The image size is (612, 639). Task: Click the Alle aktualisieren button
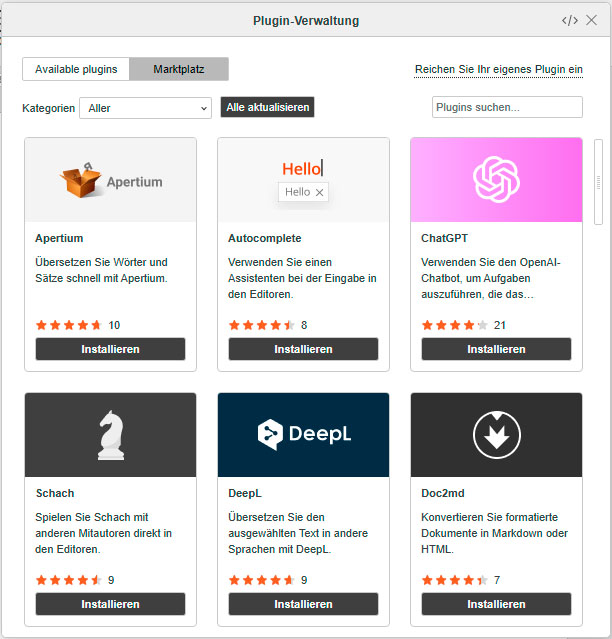point(267,107)
